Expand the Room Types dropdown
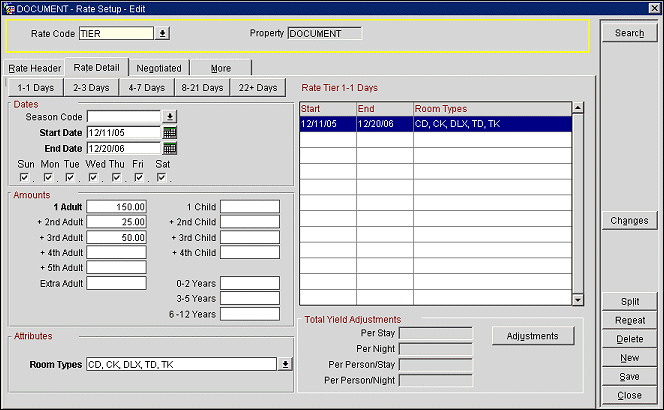 tap(286, 364)
